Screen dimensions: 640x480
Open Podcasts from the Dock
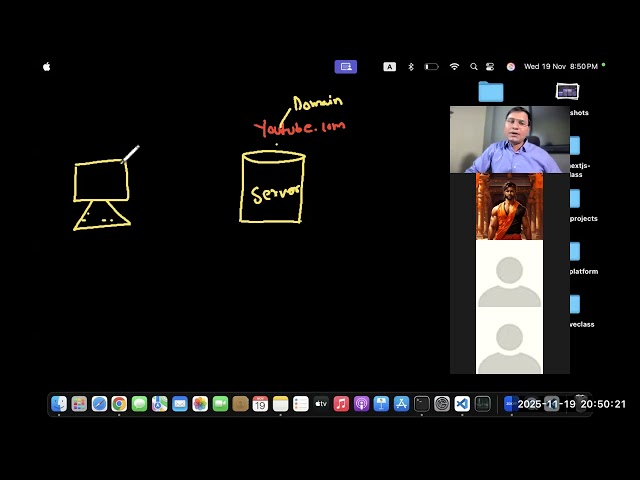click(x=361, y=404)
